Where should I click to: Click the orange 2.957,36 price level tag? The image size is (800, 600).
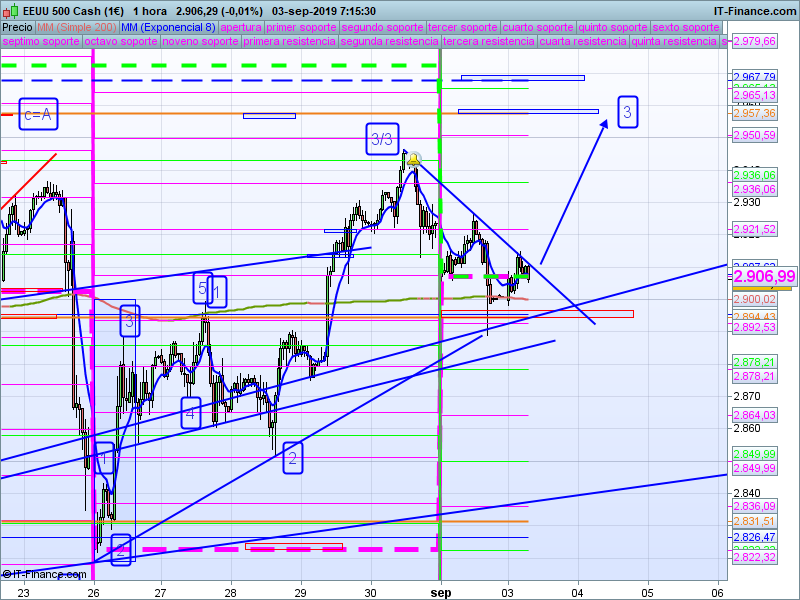(754, 114)
